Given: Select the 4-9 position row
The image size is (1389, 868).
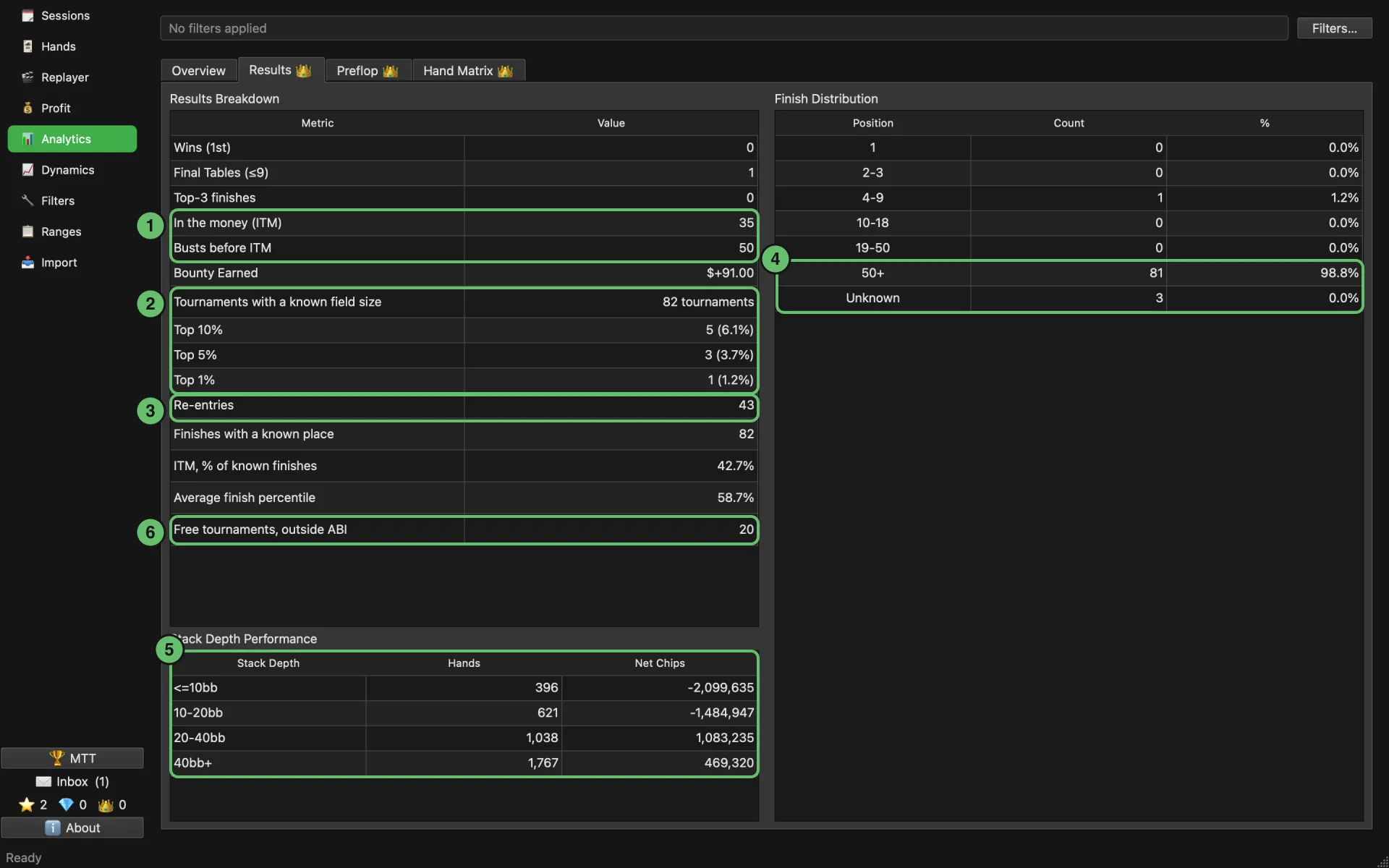Looking at the screenshot, I should pyautogui.click(x=1069, y=197).
